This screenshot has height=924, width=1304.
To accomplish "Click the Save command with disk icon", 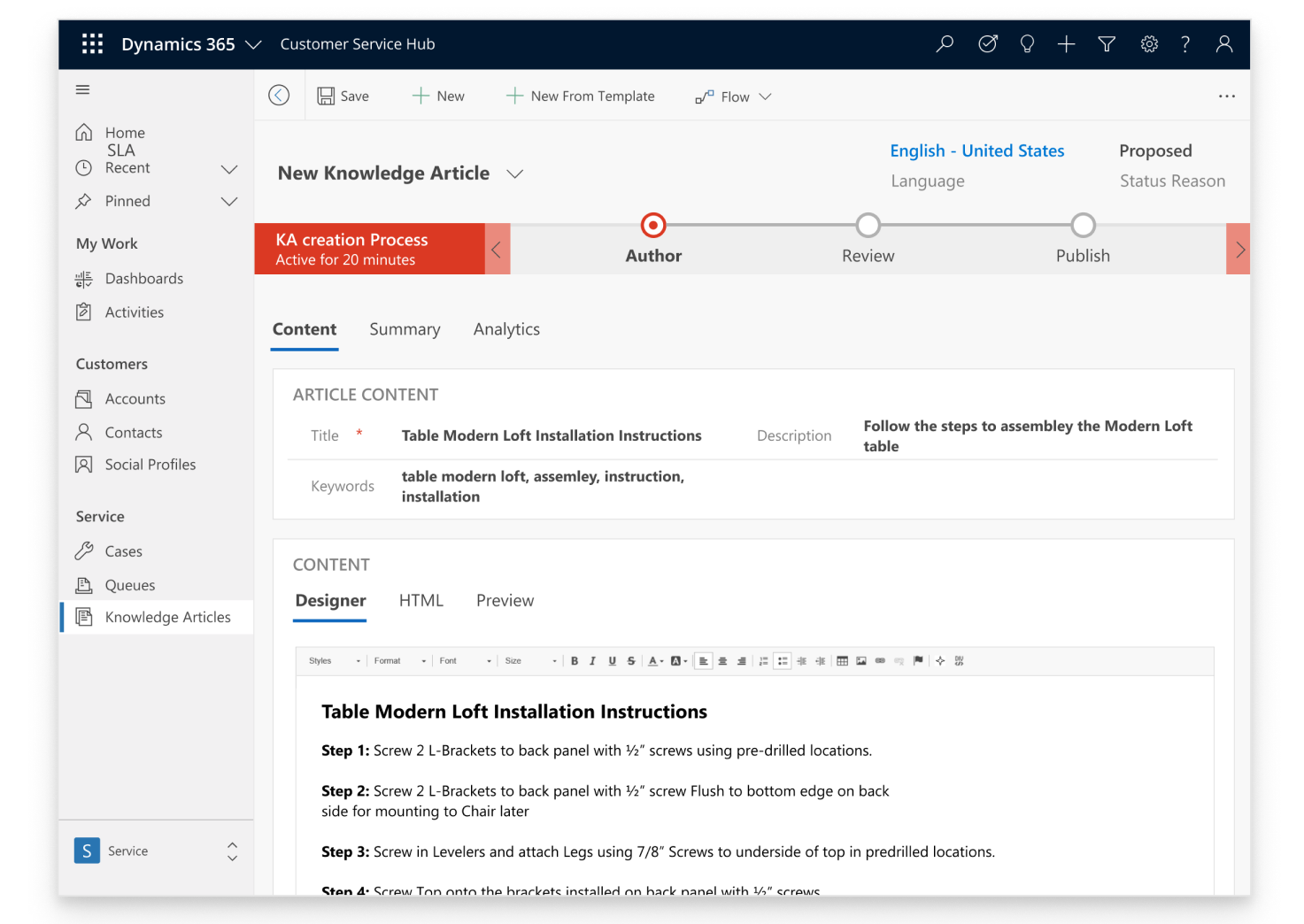I will tap(343, 96).
